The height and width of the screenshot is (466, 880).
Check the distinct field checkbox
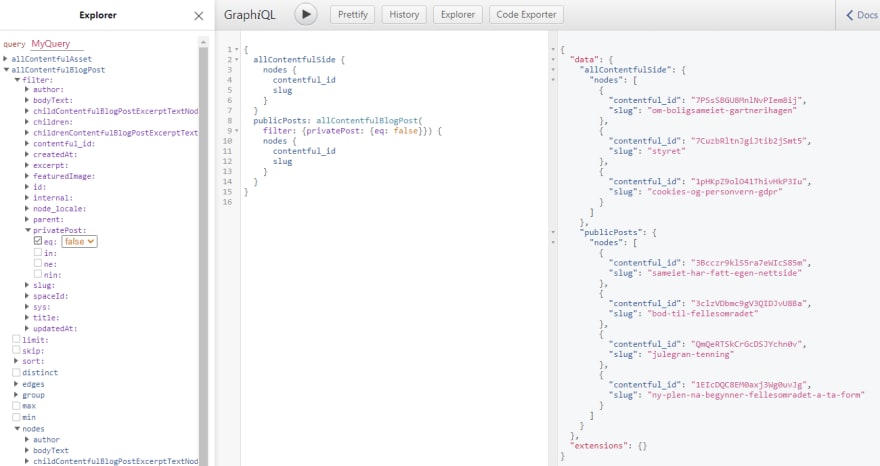pyautogui.click(x=16, y=372)
